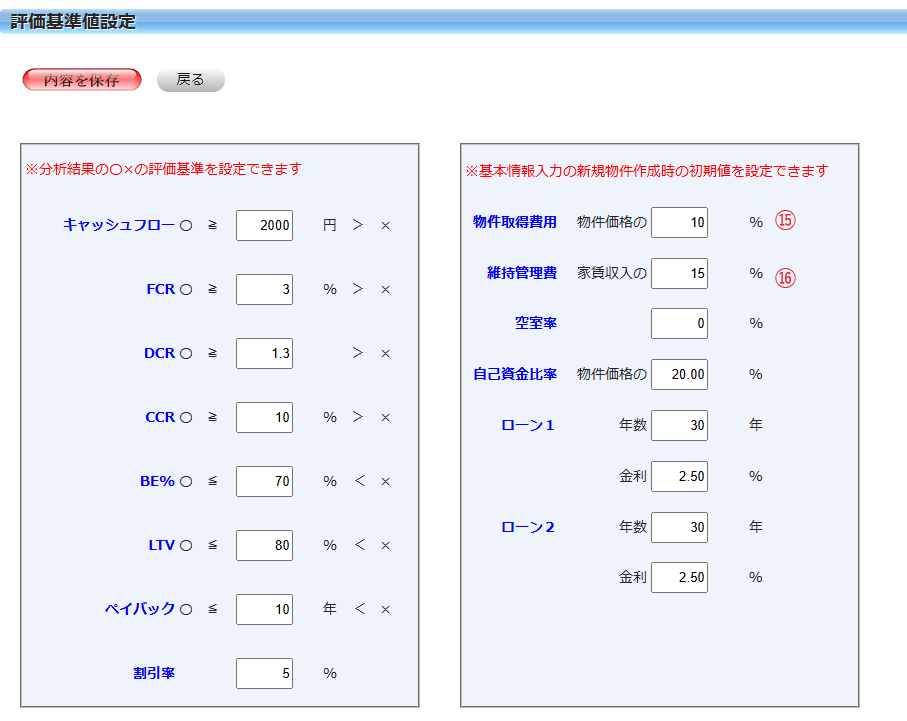907x721 pixels.
Task: Click the ペイバック years input
Action: point(264,609)
